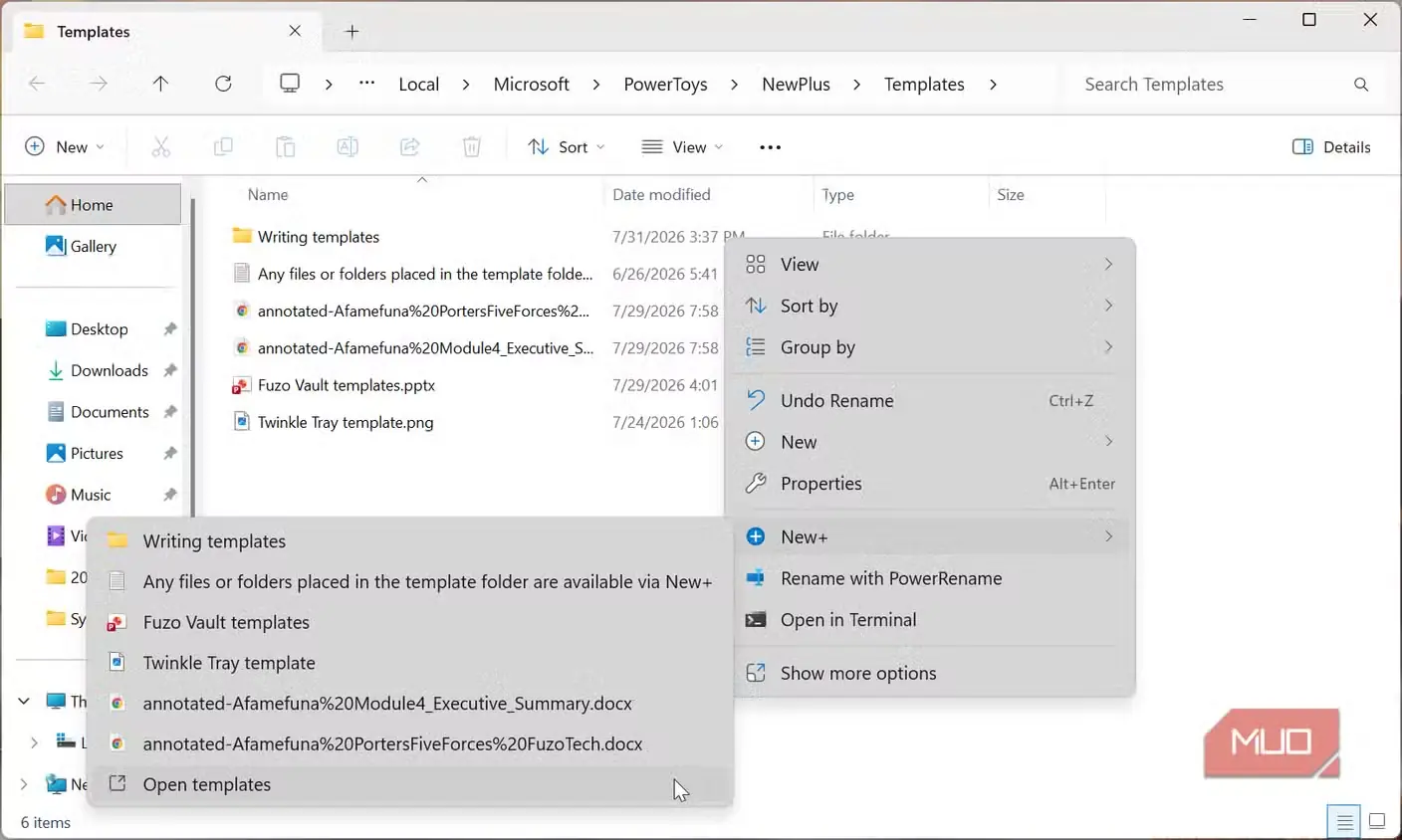
Task: Select Fuzo Vault templates in New+ submenu
Action: pos(410,622)
